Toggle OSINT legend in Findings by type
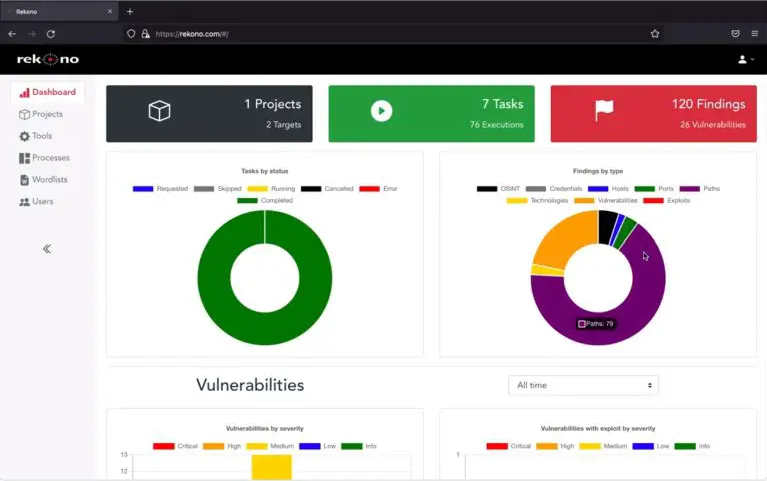This screenshot has width=767, height=481. pyautogui.click(x=498, y=188)
